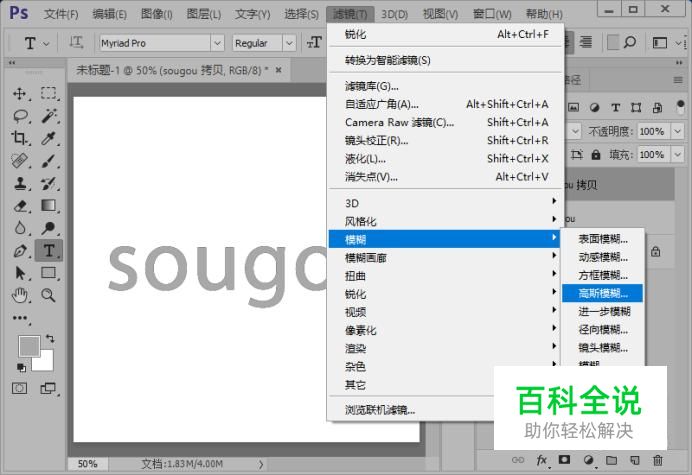The width and height of the screenshot is (692, 475).
Task: Toggle filter for pixel layers
Action: (573, 107)
